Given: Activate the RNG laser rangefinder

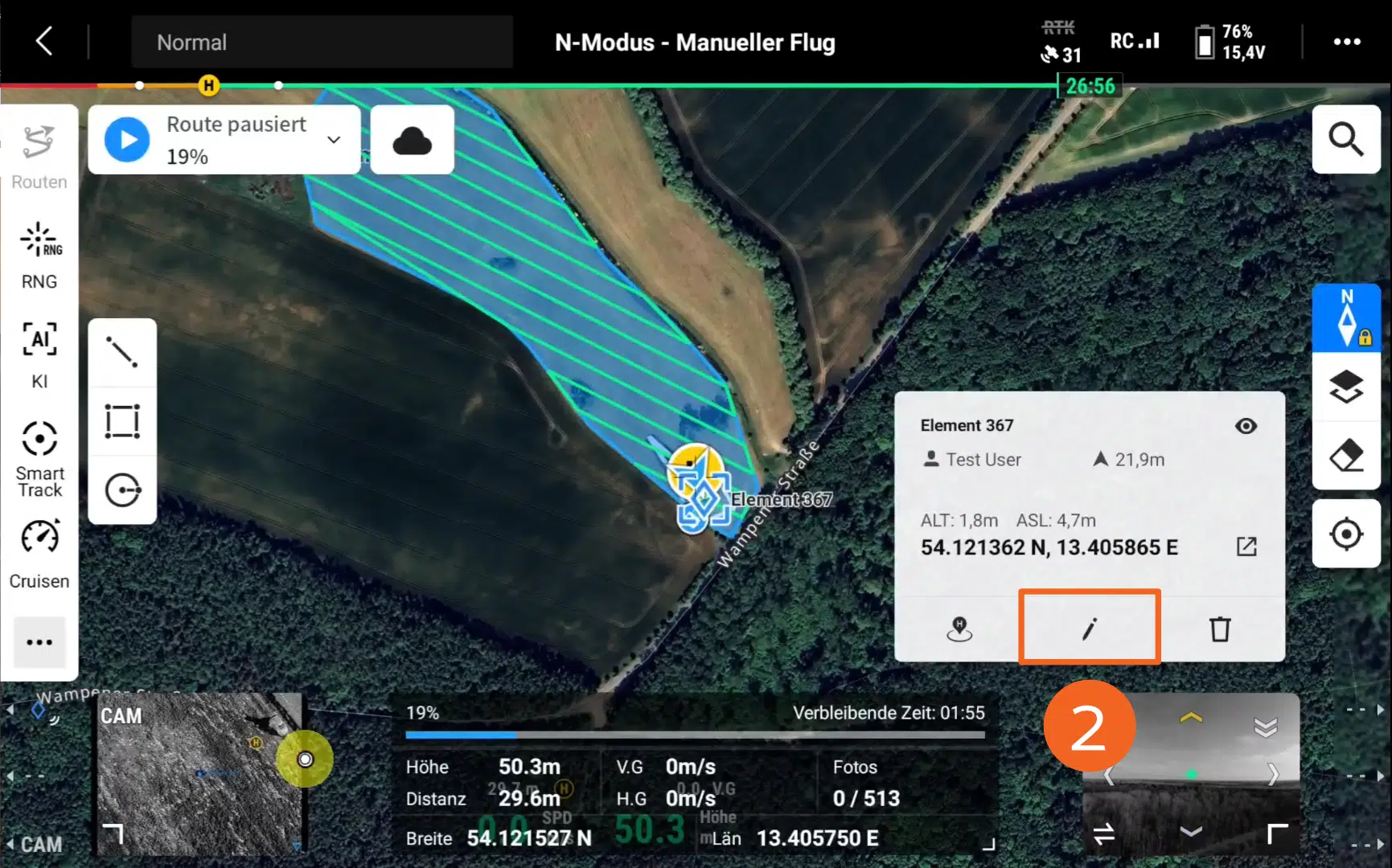Looking at the screenshot, I should 39,256.
